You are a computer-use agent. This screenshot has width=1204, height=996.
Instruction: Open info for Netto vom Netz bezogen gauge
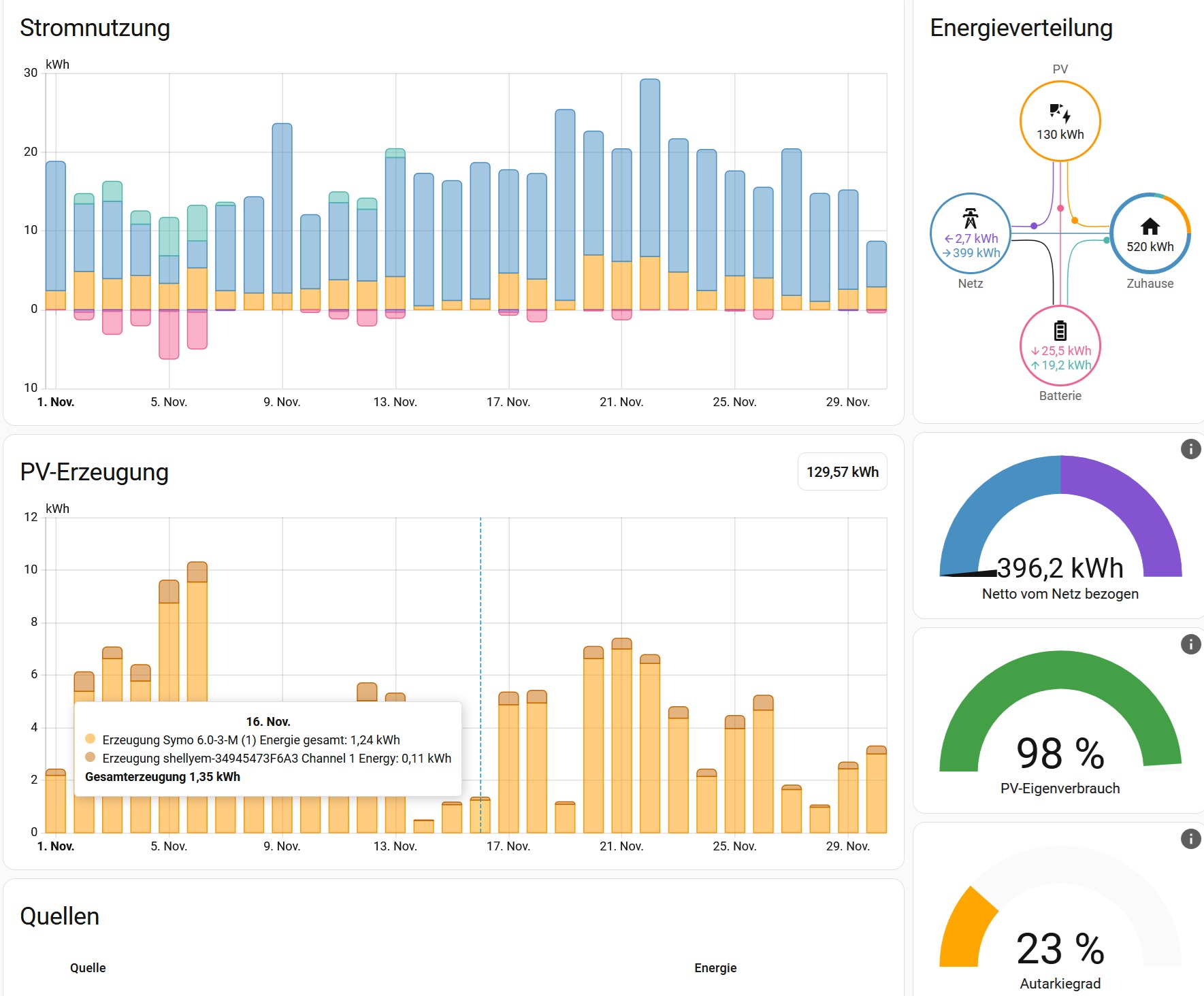click(1190, 449)
